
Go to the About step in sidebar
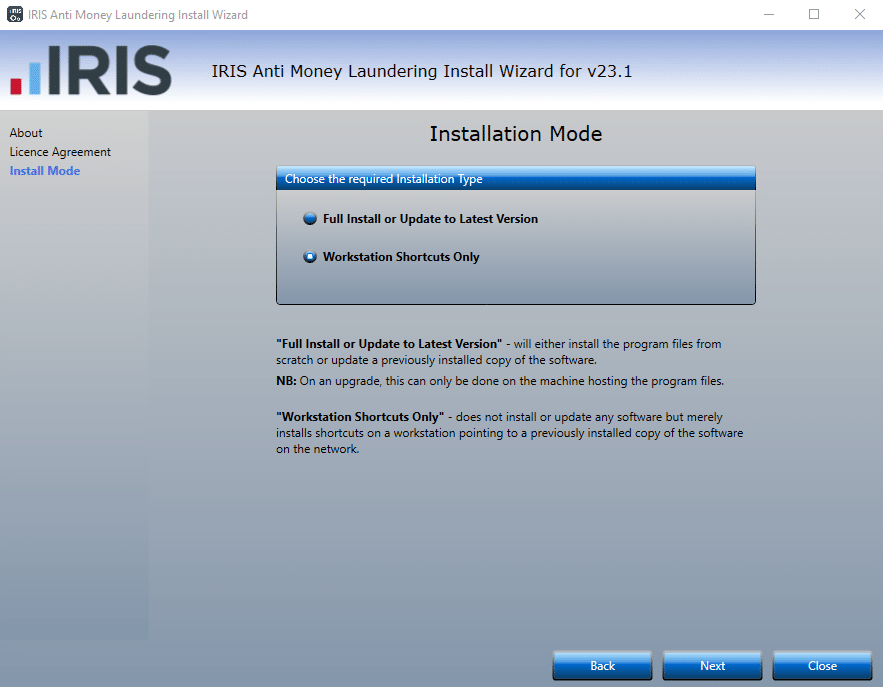click(x=26, y=133)
